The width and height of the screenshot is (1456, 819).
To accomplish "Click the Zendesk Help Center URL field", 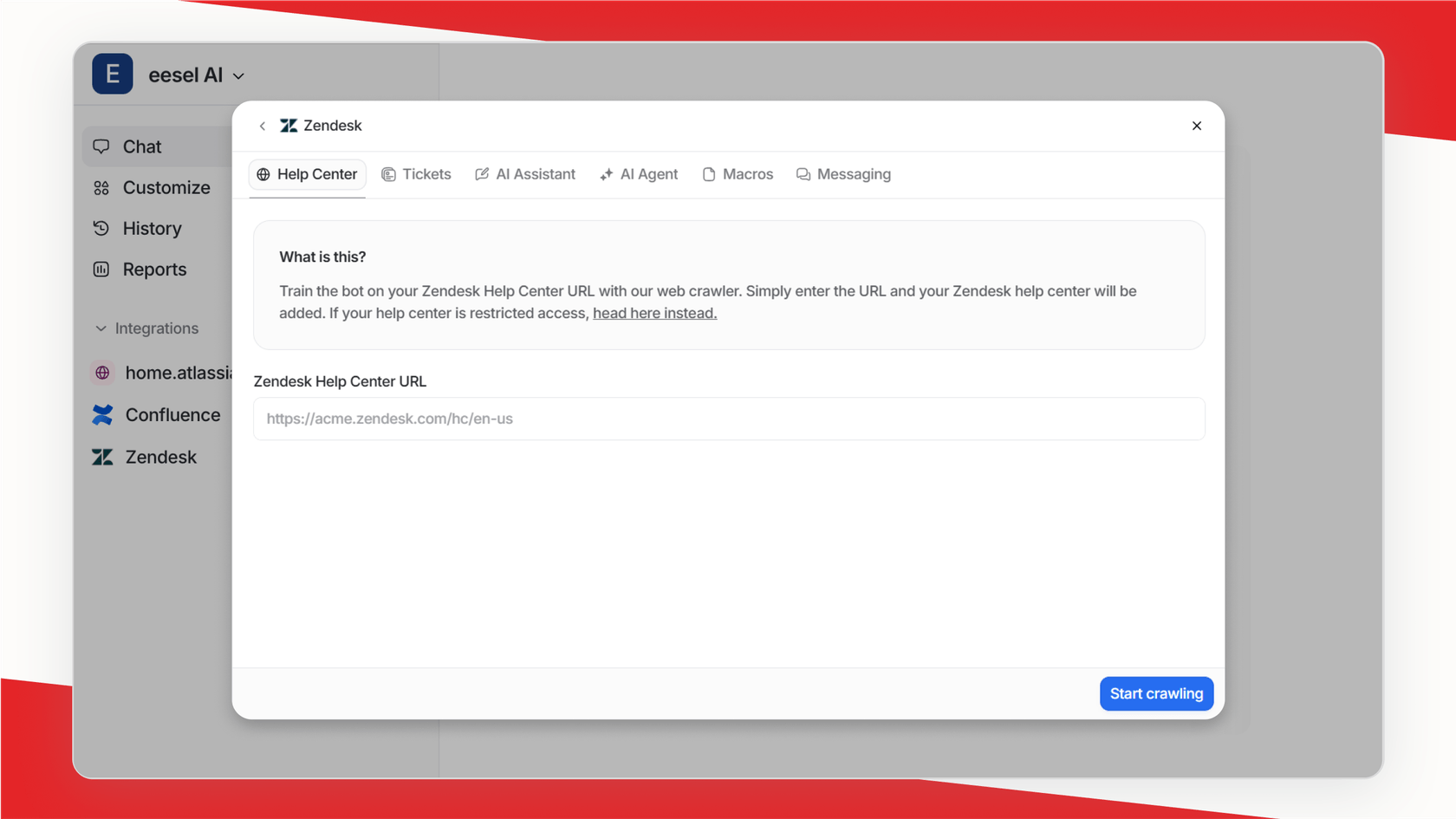I will (x=729, y=419).
